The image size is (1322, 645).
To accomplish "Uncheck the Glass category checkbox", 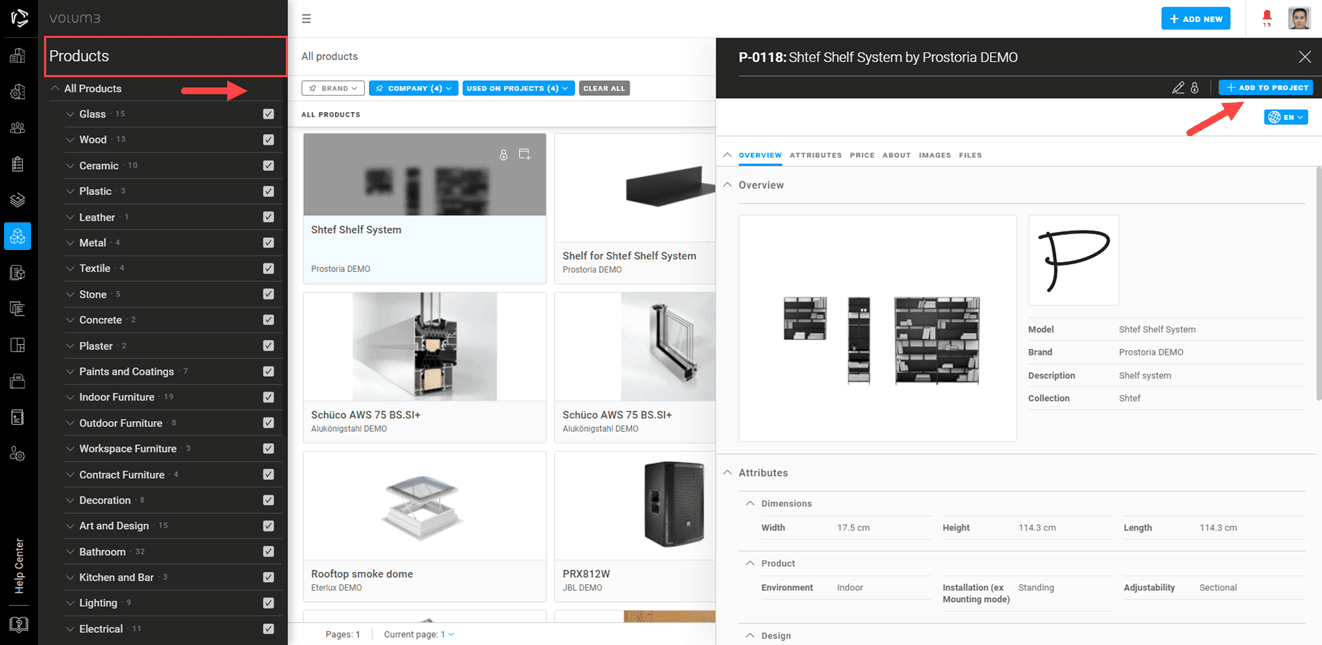I will pyautogui.click(x=268, y=114).
